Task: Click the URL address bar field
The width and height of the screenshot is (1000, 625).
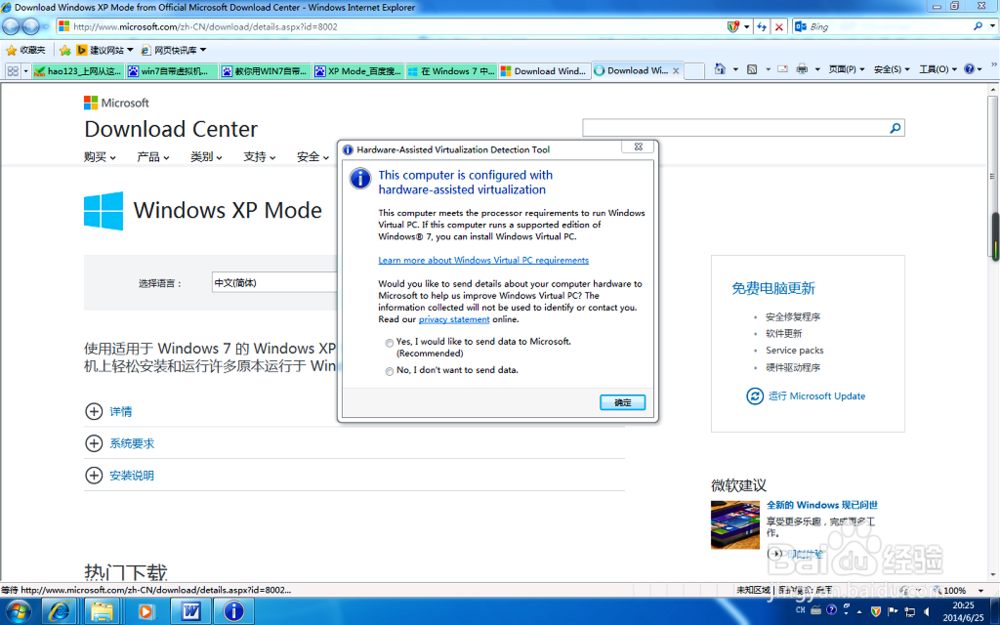Action: [390, 27]
